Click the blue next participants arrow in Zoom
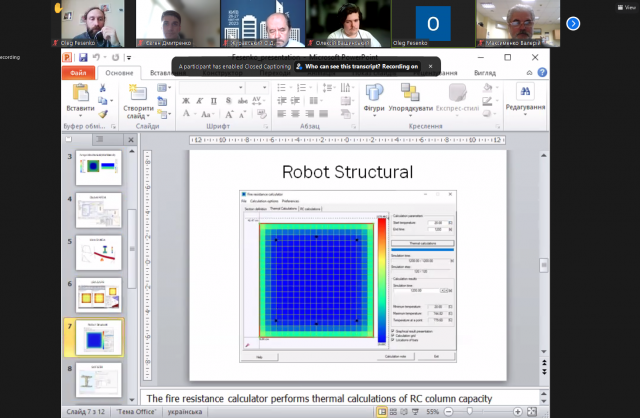Screen dimensions: 640x418 coord(573,24)
